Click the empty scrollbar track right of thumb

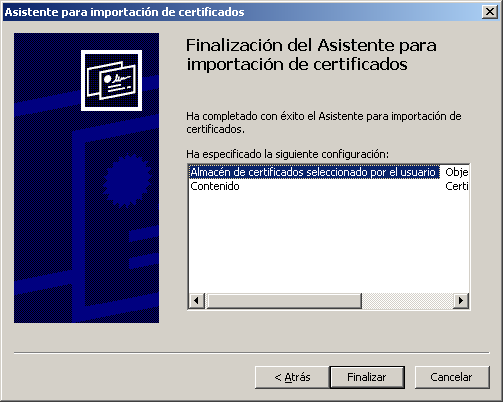point(408,301)
